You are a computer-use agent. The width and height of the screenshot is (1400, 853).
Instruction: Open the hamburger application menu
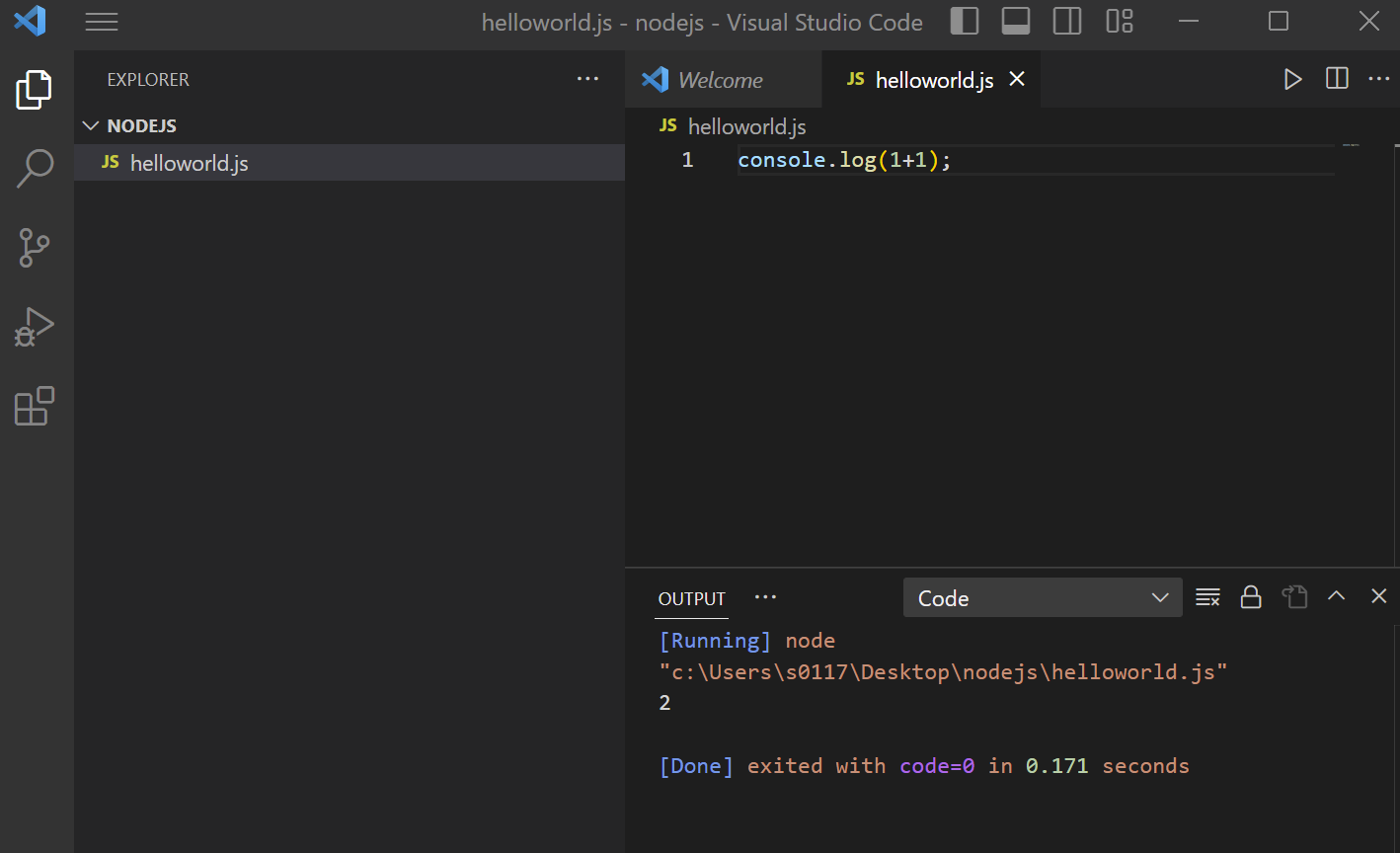pos(102,22)
